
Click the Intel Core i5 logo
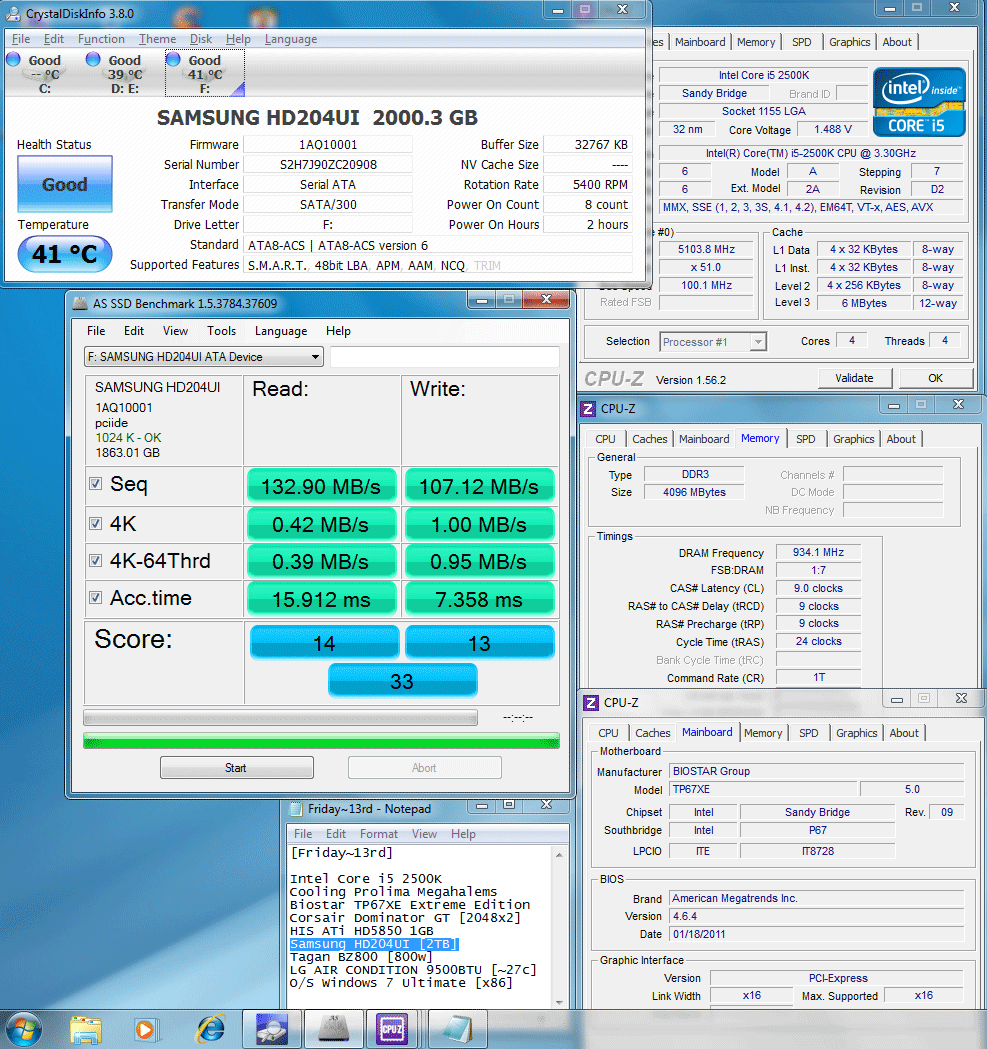click(919, 102)
